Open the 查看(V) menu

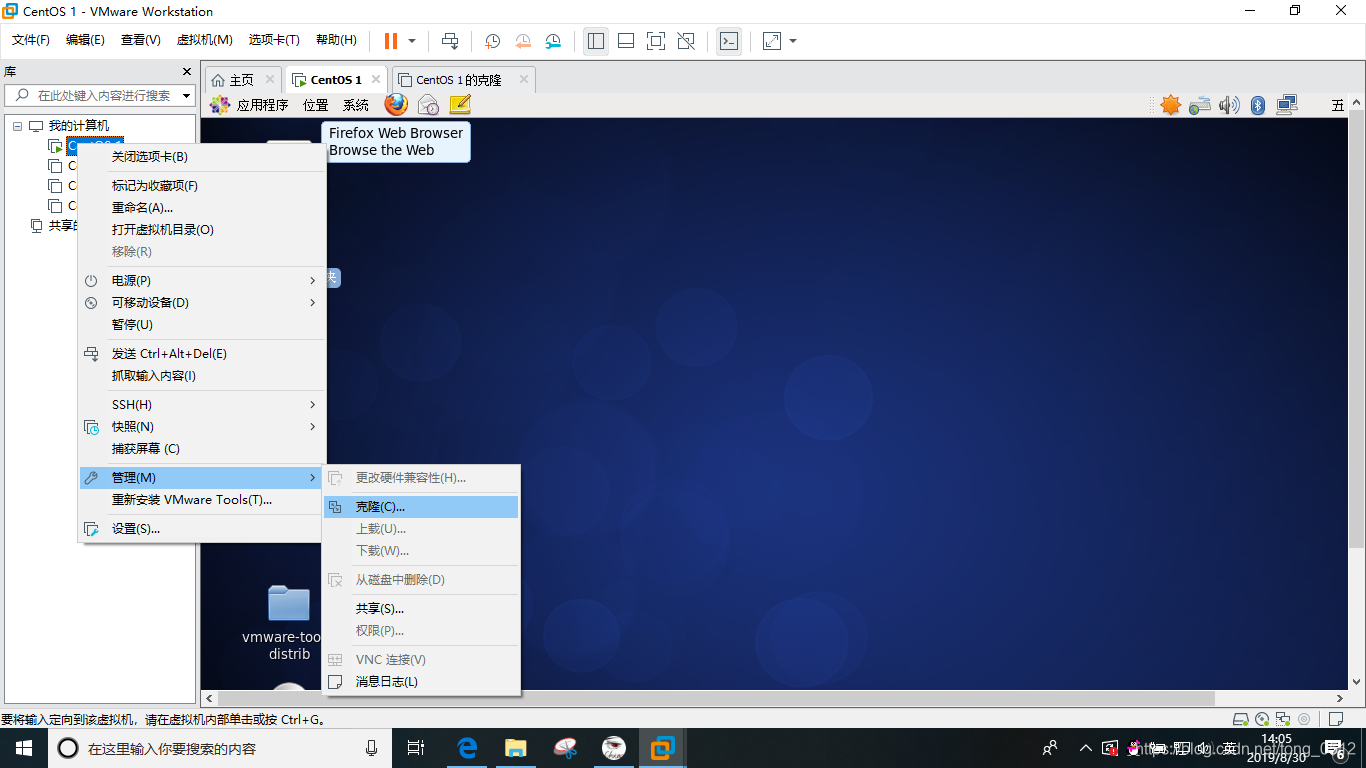pos(140,40)
